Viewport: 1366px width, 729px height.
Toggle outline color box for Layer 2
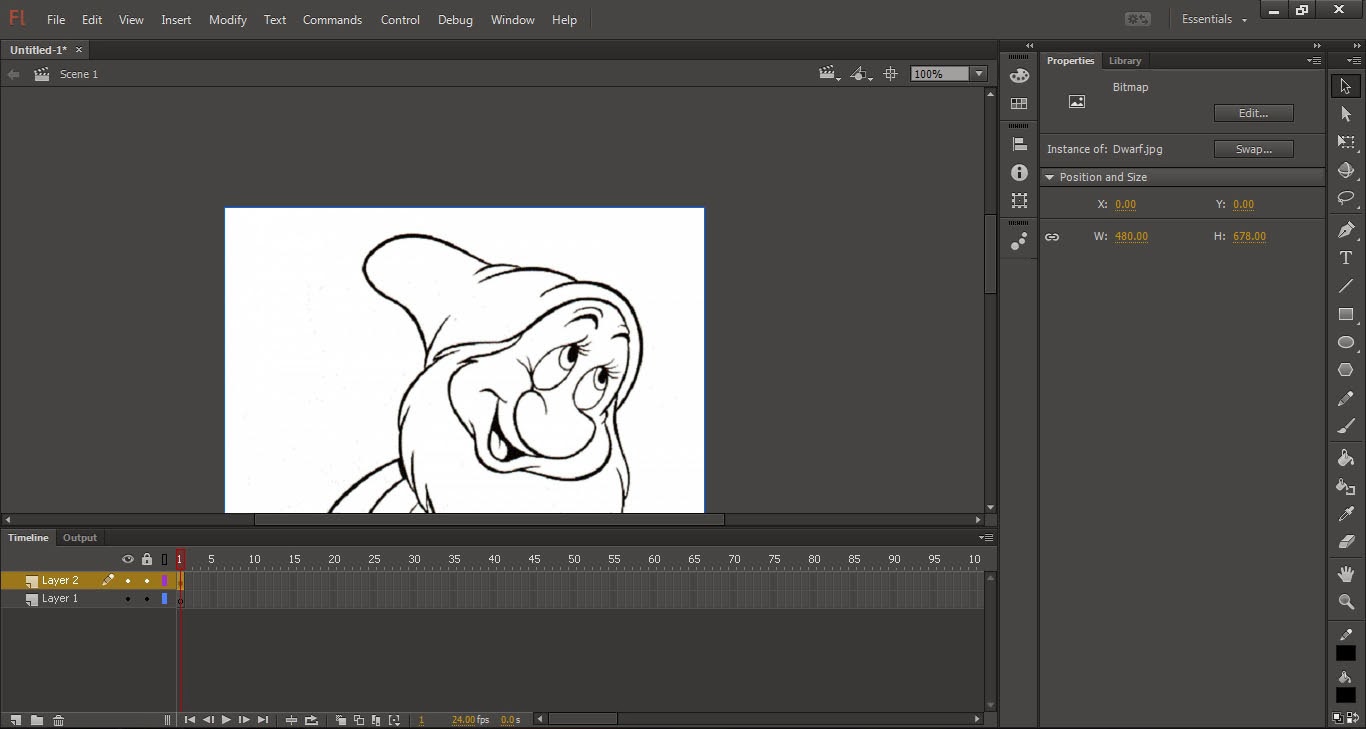(x=165, y=581)
